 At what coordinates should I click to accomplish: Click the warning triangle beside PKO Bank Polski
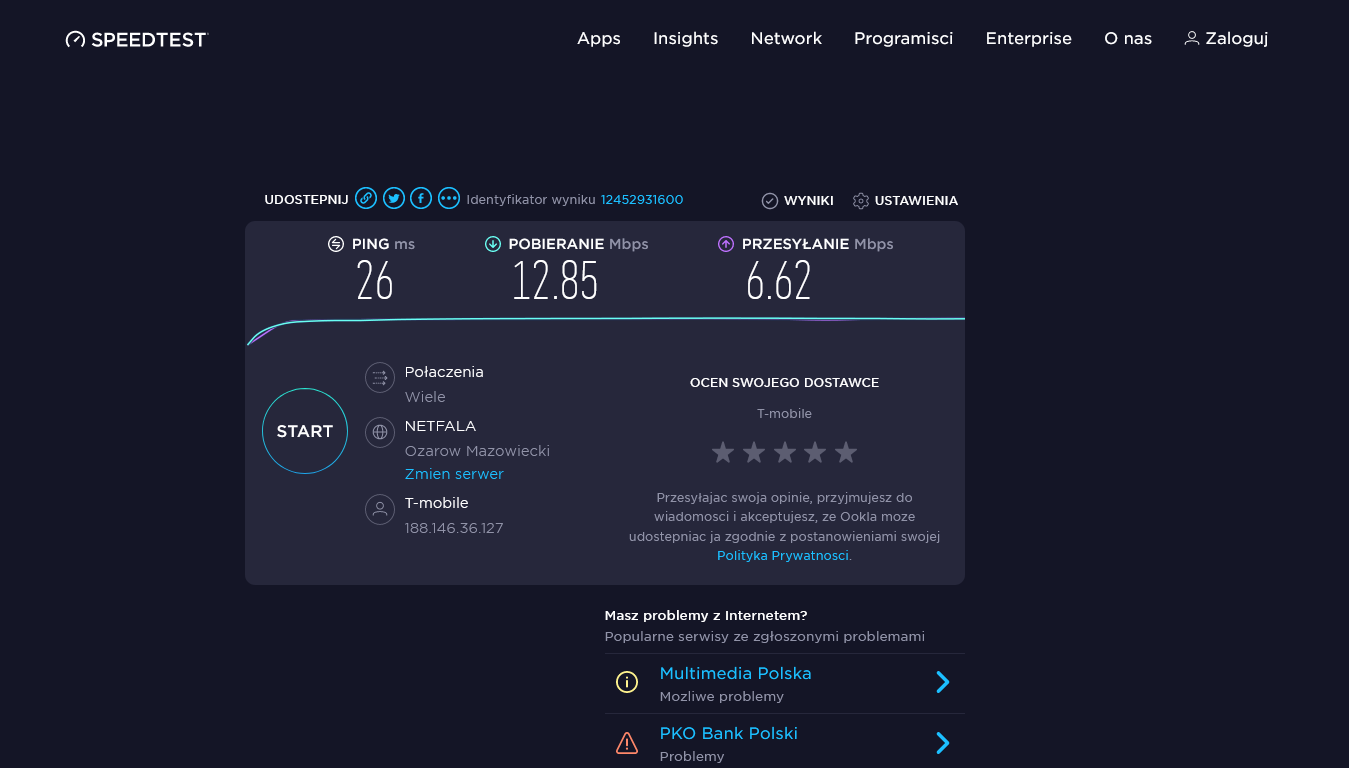(626, 742)
